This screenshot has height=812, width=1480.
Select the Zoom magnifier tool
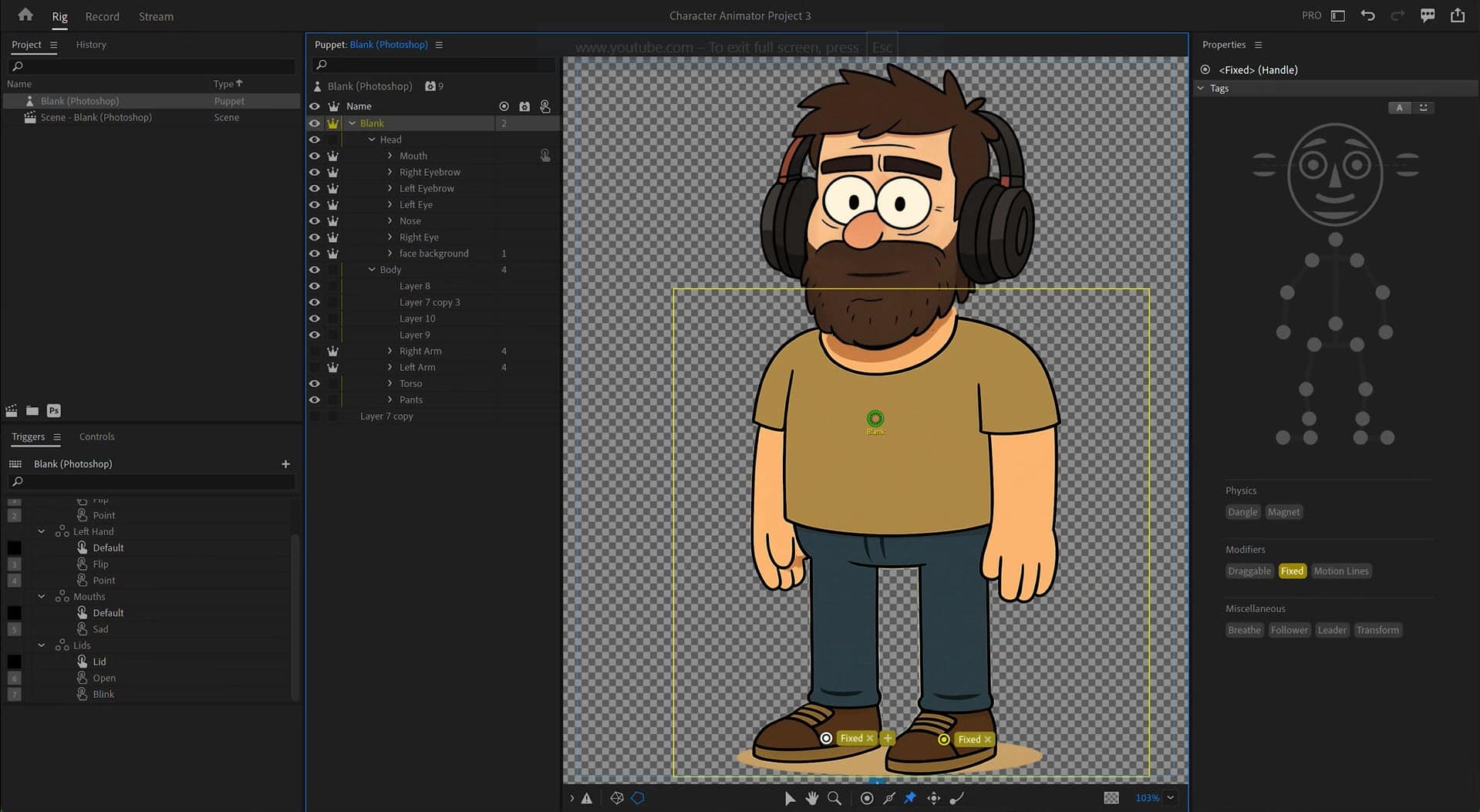coord(834,798)
